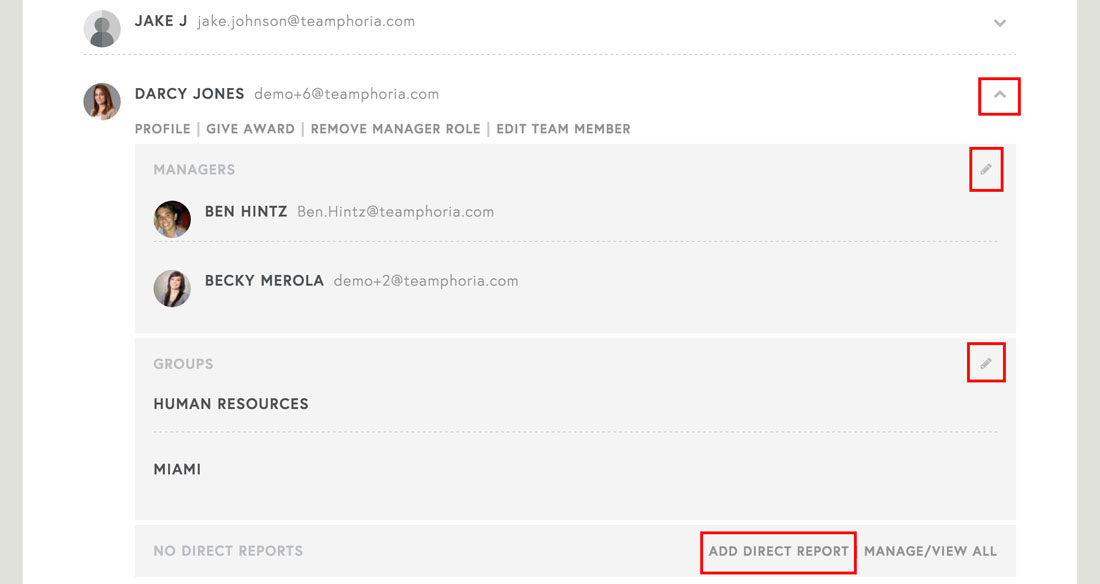Image resolution: width=1100 pixels, height=584 pixels.
Task: Expand Jake J's team member row
Action: (x=999, y=23)
